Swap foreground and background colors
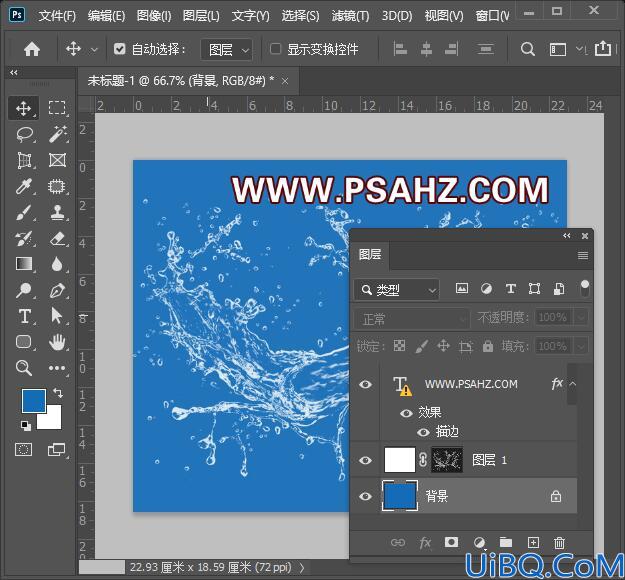This screenshot has width=625, height=580. [58, 393]
